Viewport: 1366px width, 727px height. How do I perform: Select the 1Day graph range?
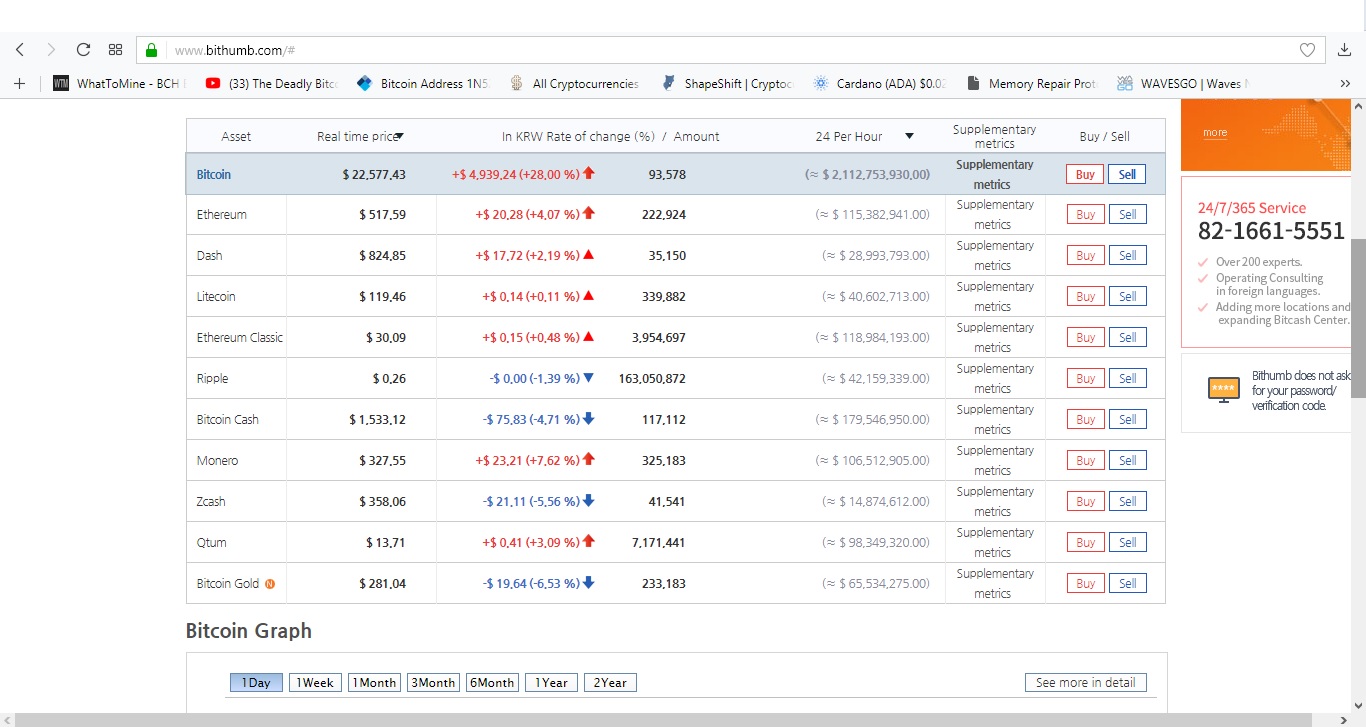256,683
